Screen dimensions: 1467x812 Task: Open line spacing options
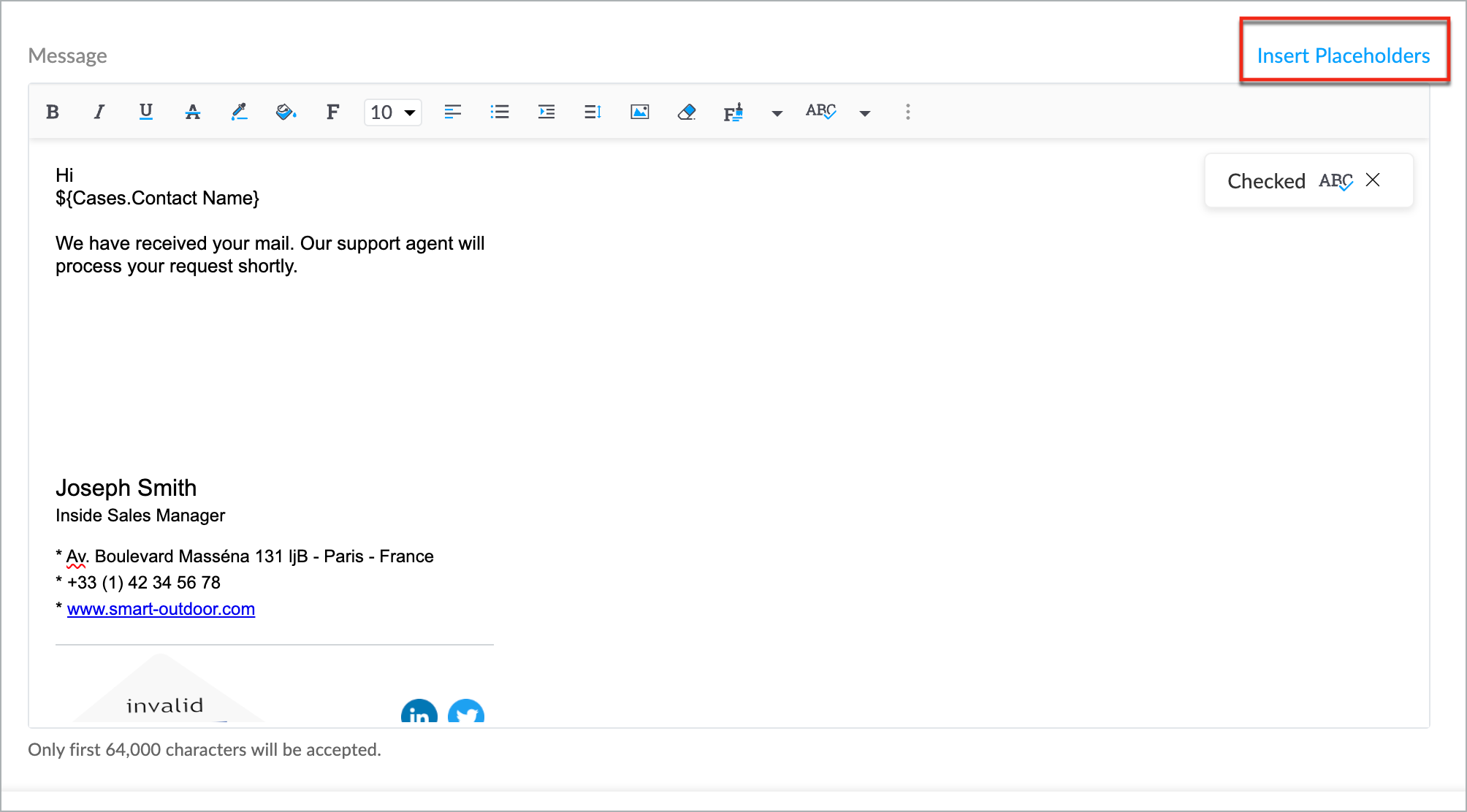coord(592,112)
